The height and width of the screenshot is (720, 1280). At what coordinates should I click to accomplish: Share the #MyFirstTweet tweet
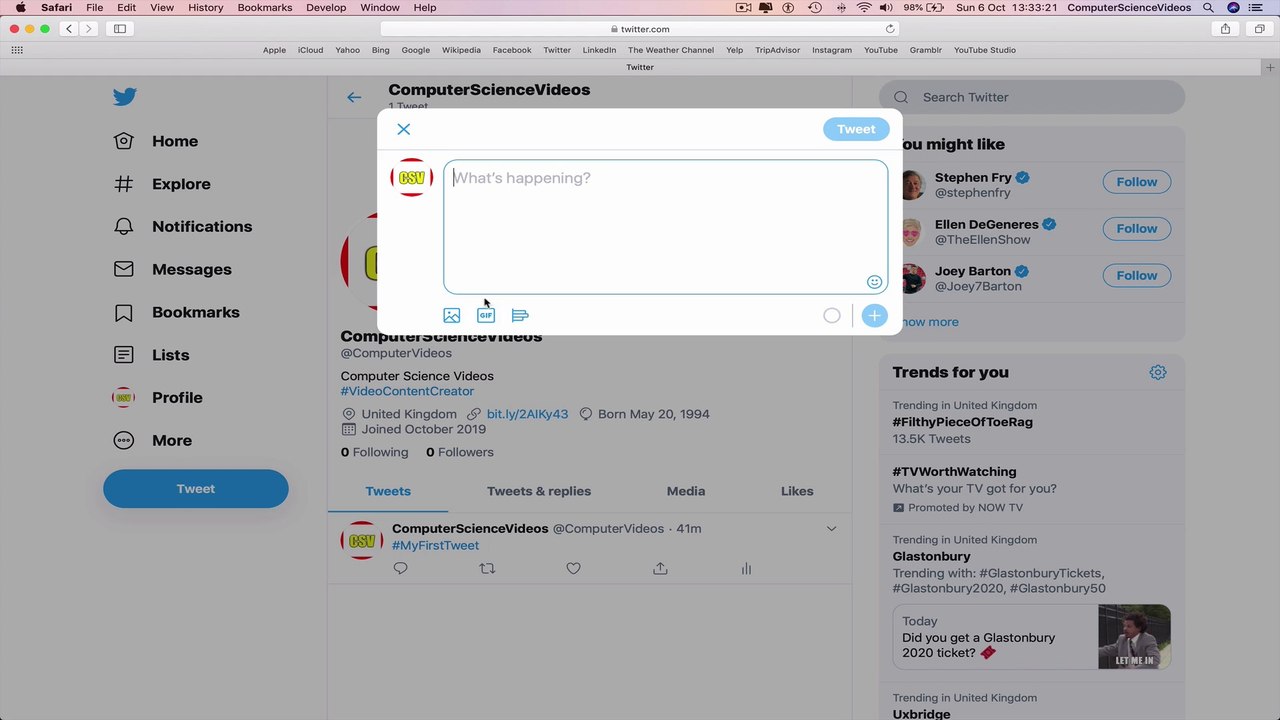[660, 568]
